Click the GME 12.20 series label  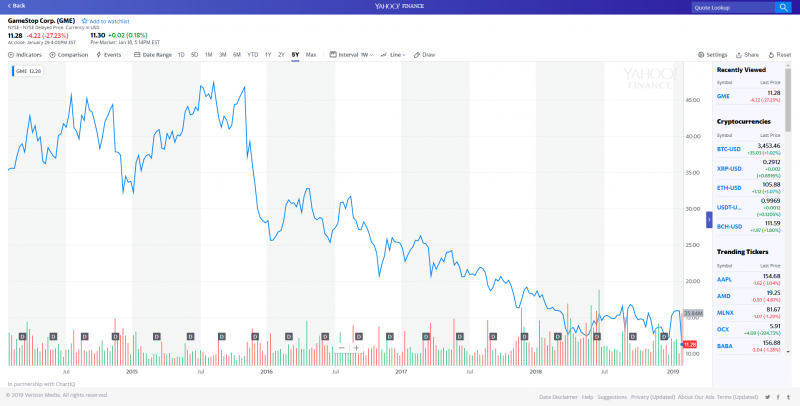(x=28, y=71)
